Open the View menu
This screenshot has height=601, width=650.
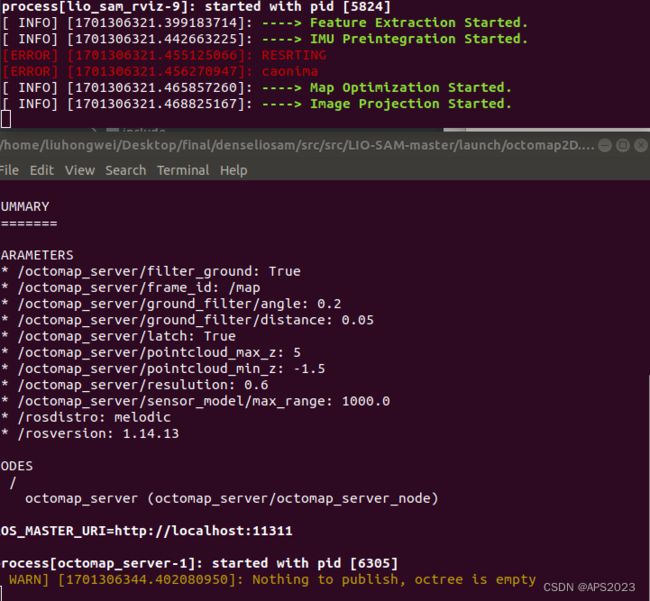[x=80, y=170]
